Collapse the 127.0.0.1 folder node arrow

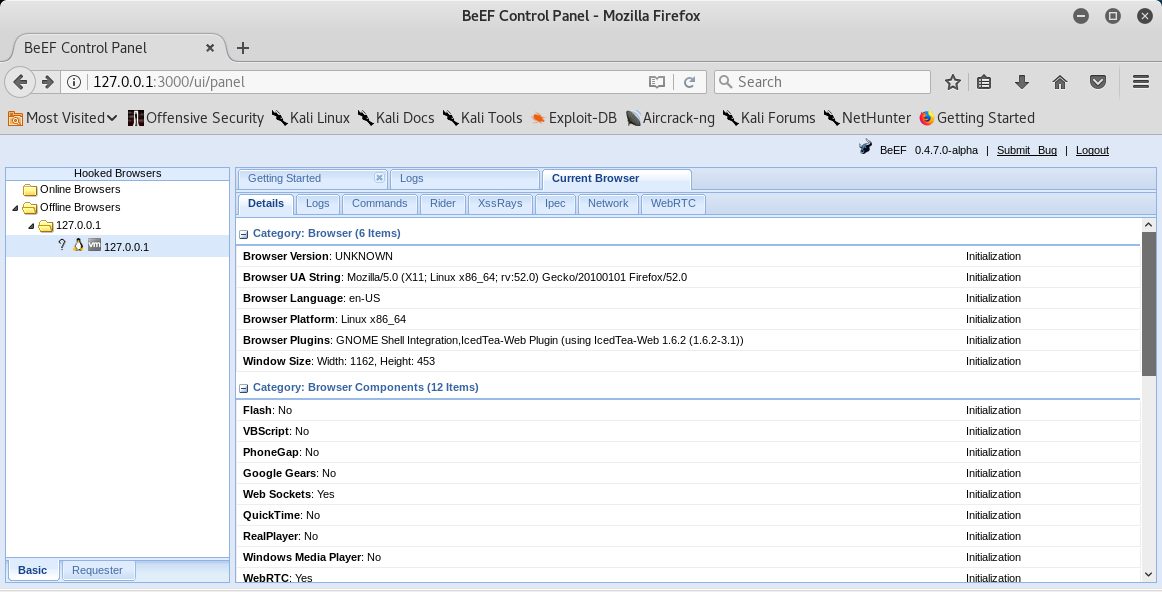click(31, 226)
